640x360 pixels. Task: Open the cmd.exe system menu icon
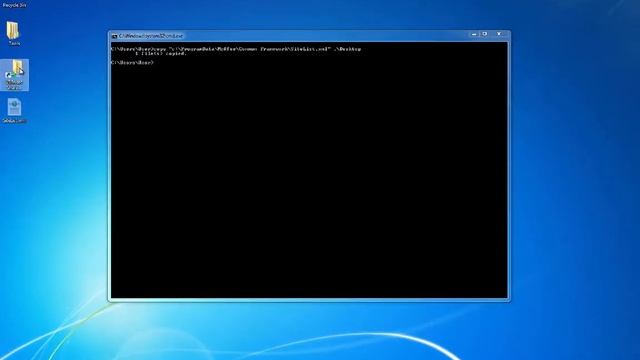click(115, 36)
